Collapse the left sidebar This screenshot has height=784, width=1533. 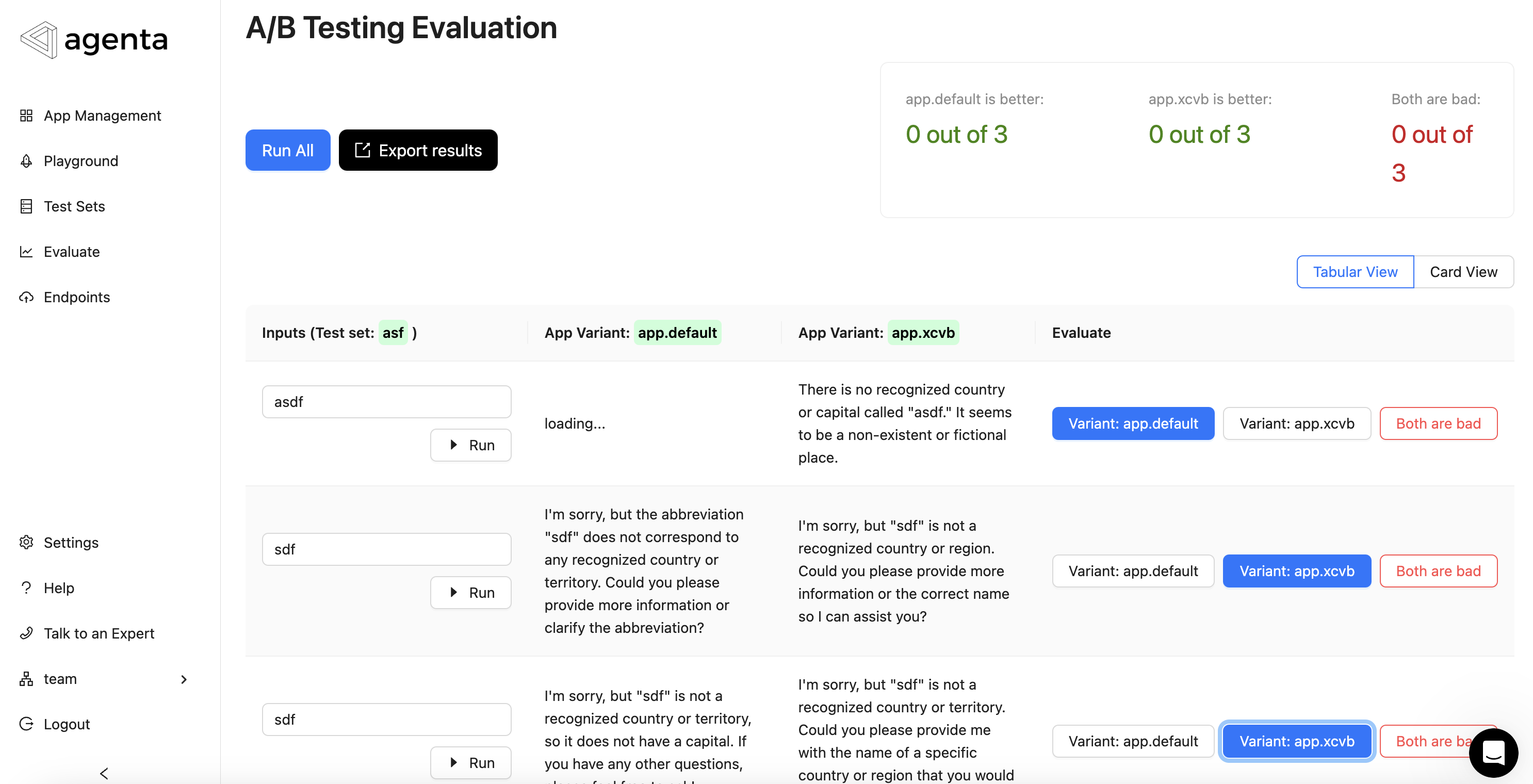(104, 773)
